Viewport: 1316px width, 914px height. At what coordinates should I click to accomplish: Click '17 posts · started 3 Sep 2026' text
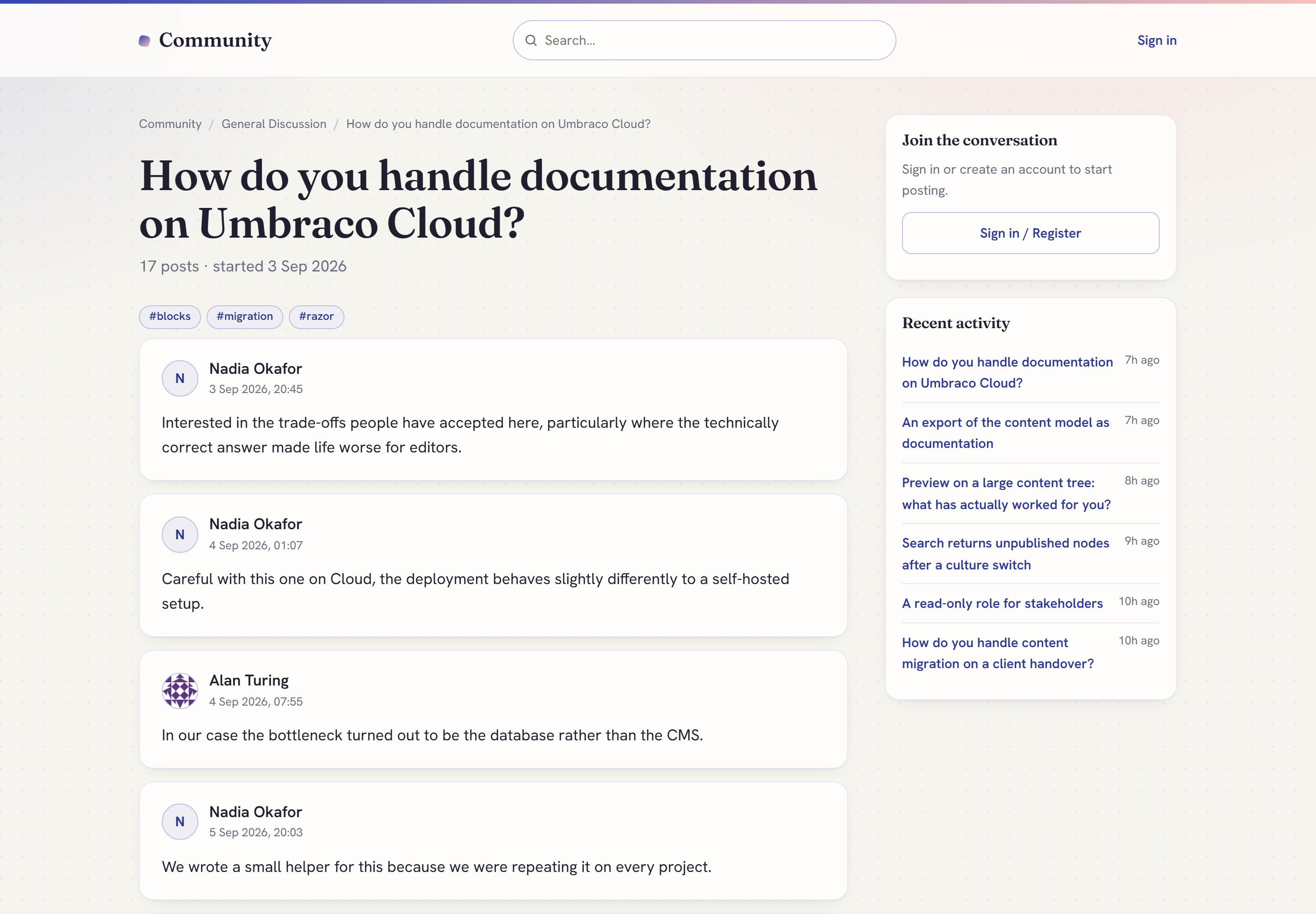pyautogui.click(x=243, y=266)
